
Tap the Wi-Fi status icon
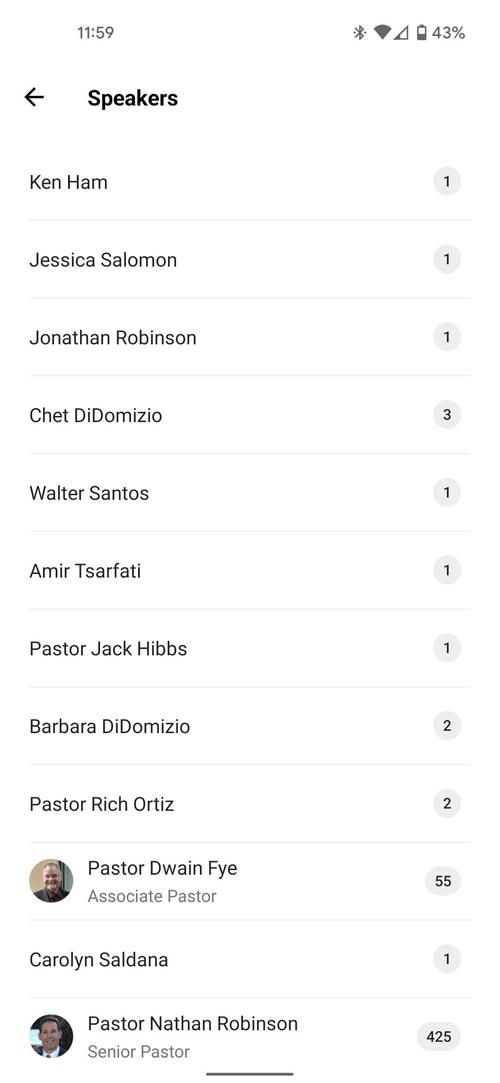pos(382,32)
